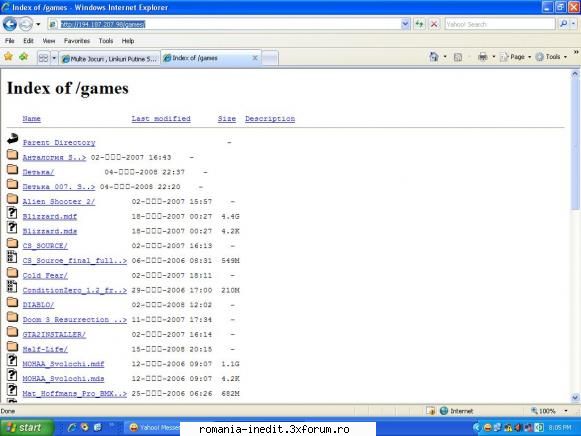Click the Refresh icon beside address bar
The height and width of the screenshot is (436, 581).
[419, 24]
